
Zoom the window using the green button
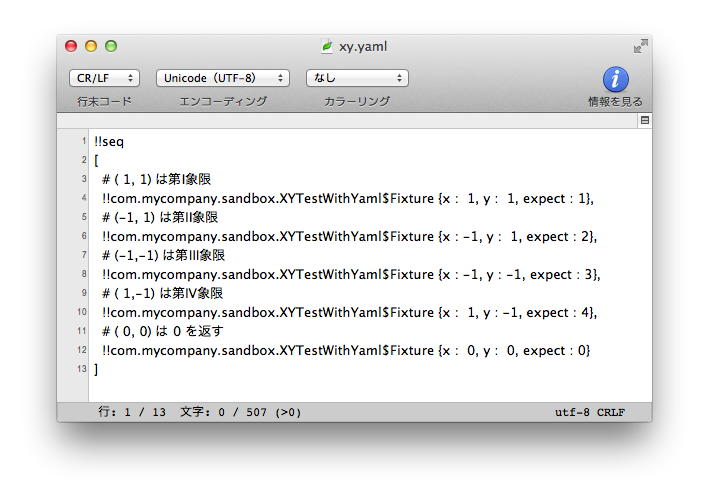[111, 46]
